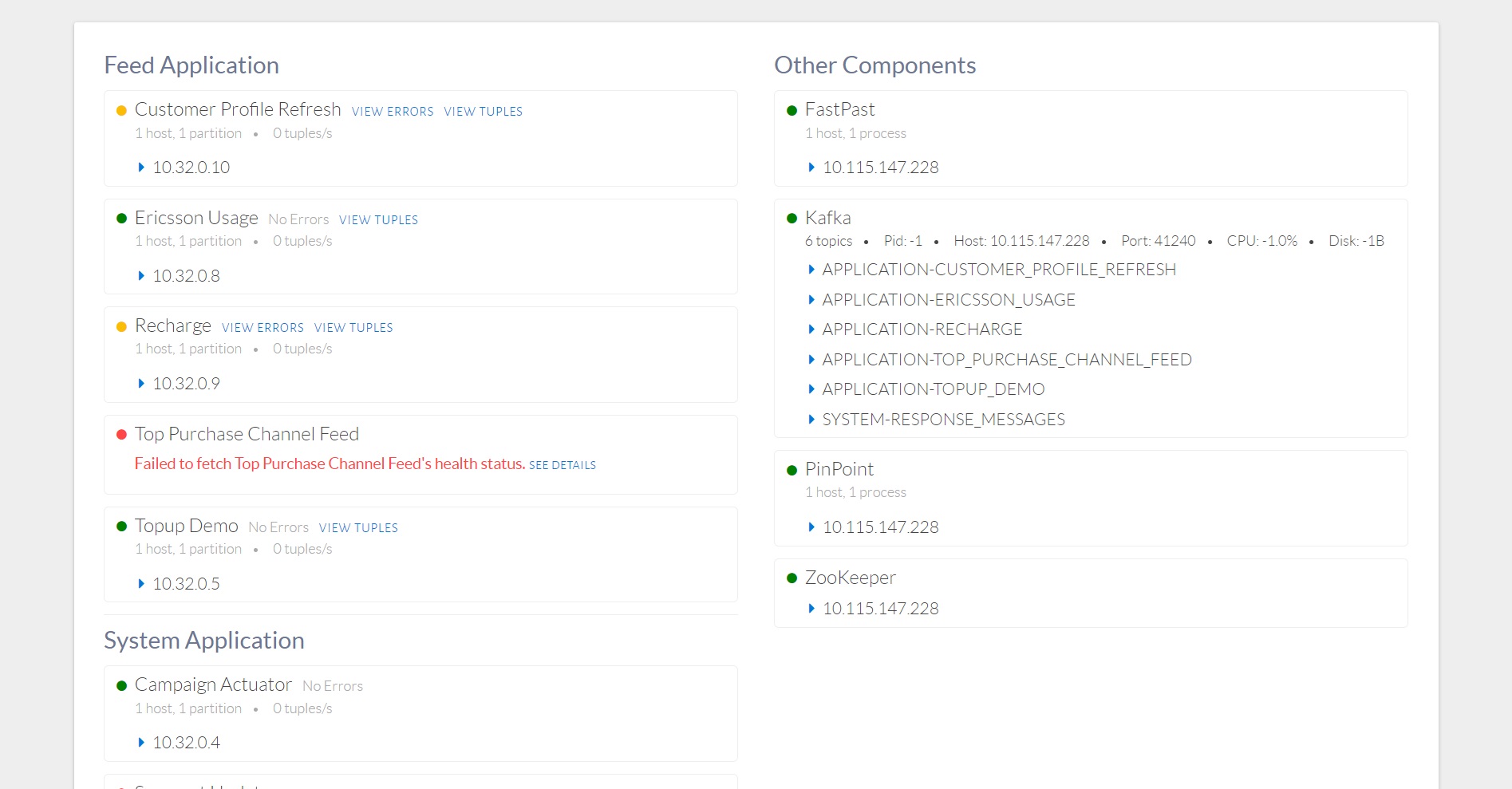Click the green status dot beside Topup Demo

coord(121,527)
